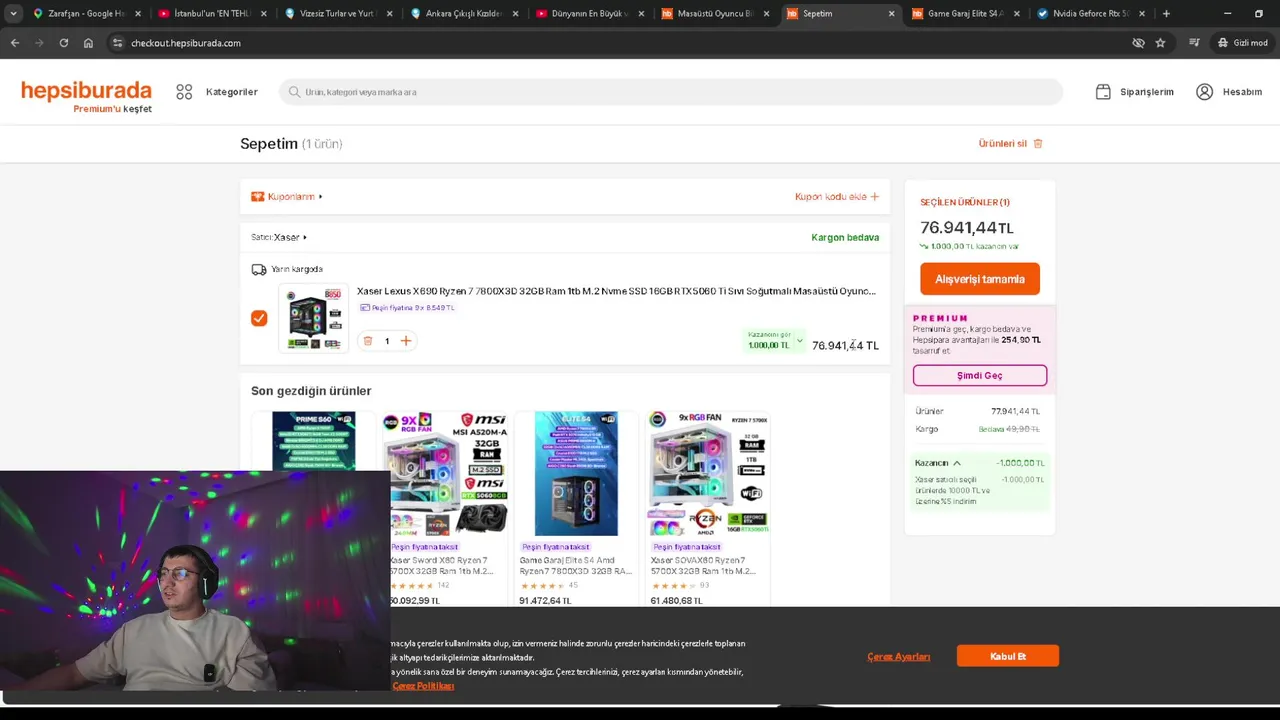Switch to the Zarafşan Google Maps tab
Image resolution: width=1280 pixels, height=720 pixels.
tap(78, 14)
